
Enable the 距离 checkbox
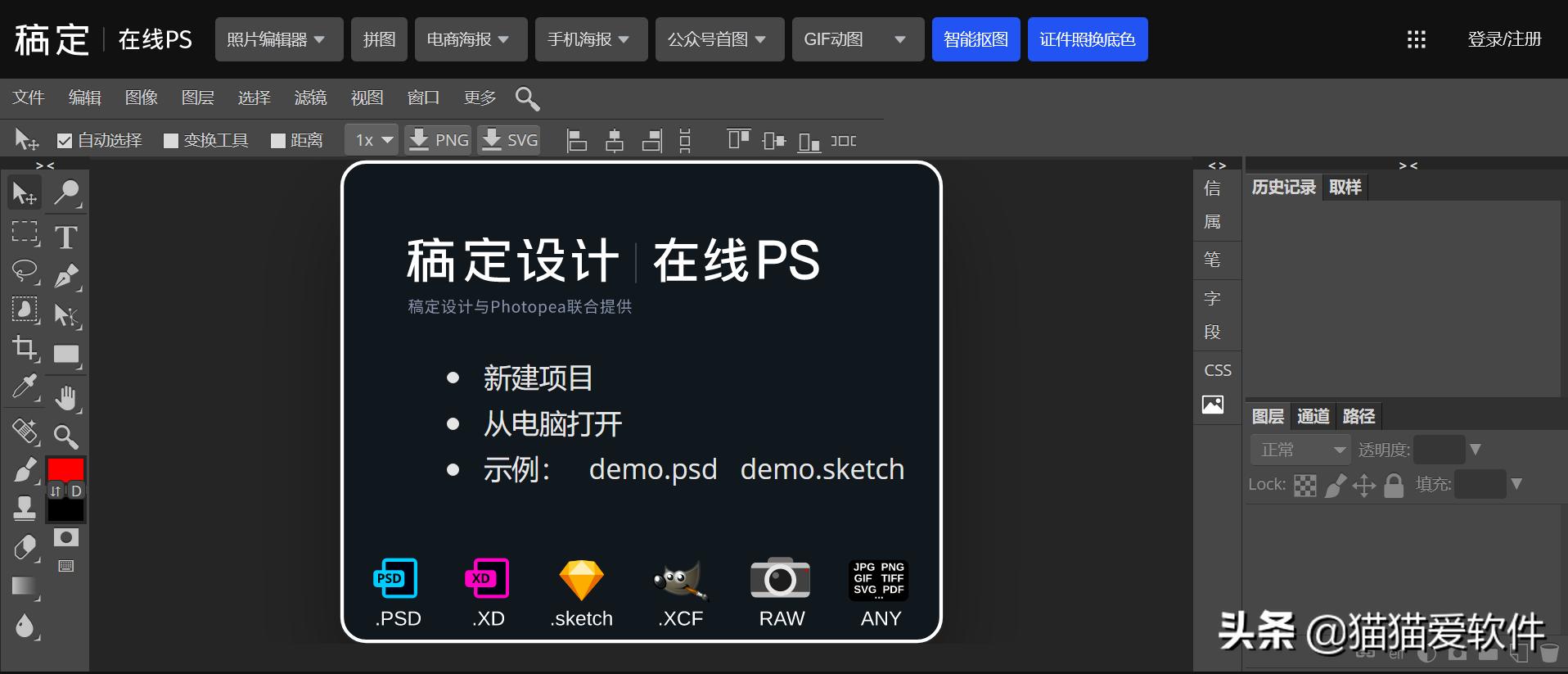(x=278, y=141)
